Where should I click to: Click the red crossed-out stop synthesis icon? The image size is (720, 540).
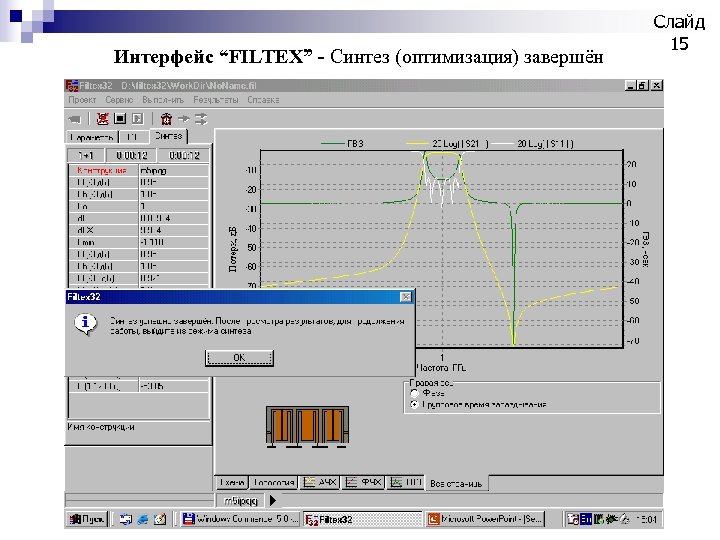coord(102,119)
